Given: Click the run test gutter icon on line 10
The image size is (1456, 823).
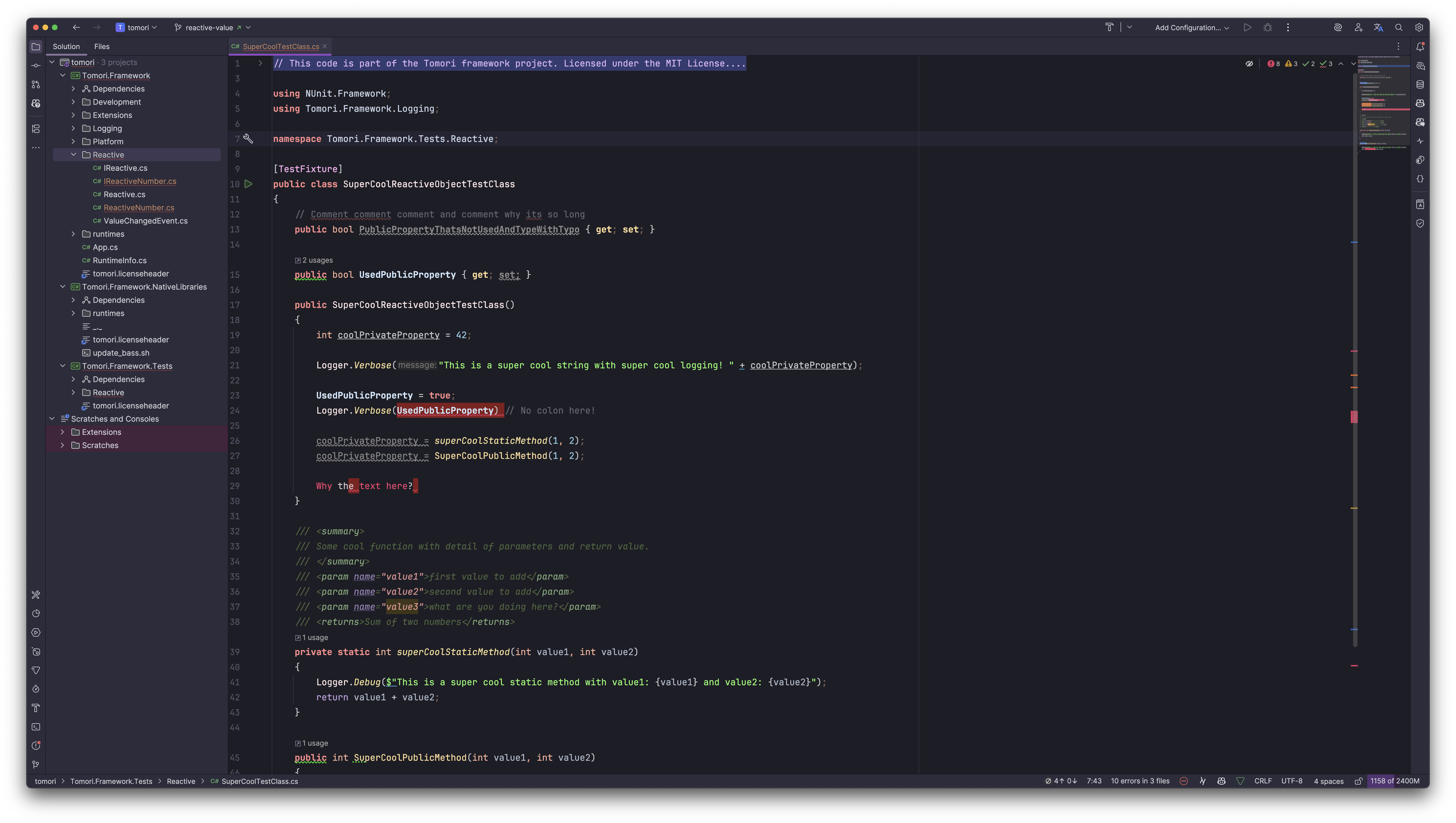Looking at the screenshot, I should coord(248,184).
